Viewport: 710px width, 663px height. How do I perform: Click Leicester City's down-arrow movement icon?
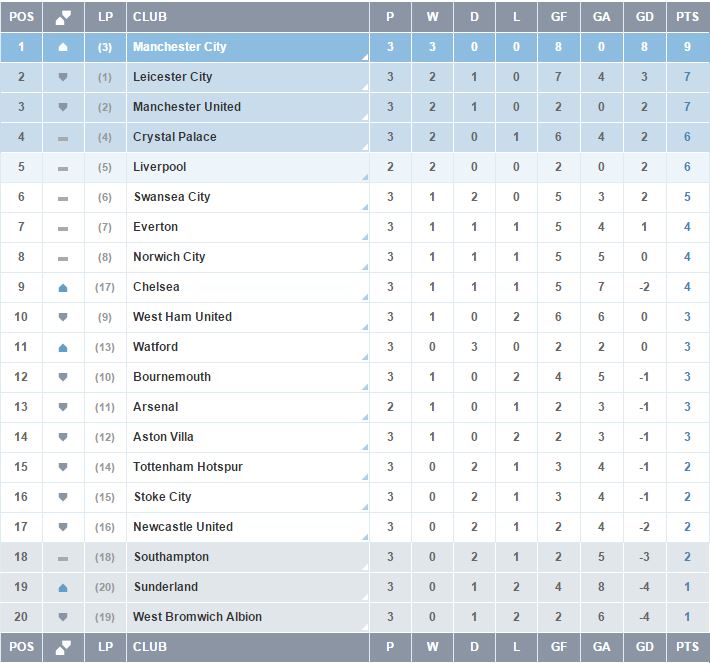pos(63,77)
